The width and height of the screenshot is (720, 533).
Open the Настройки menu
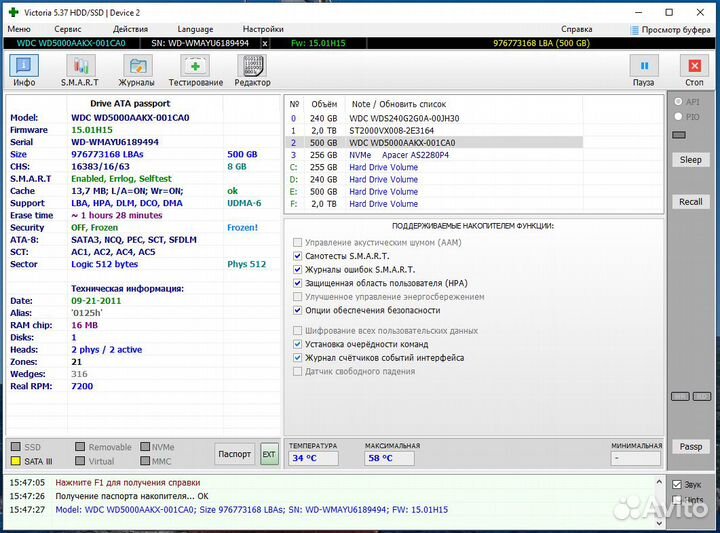263,29
